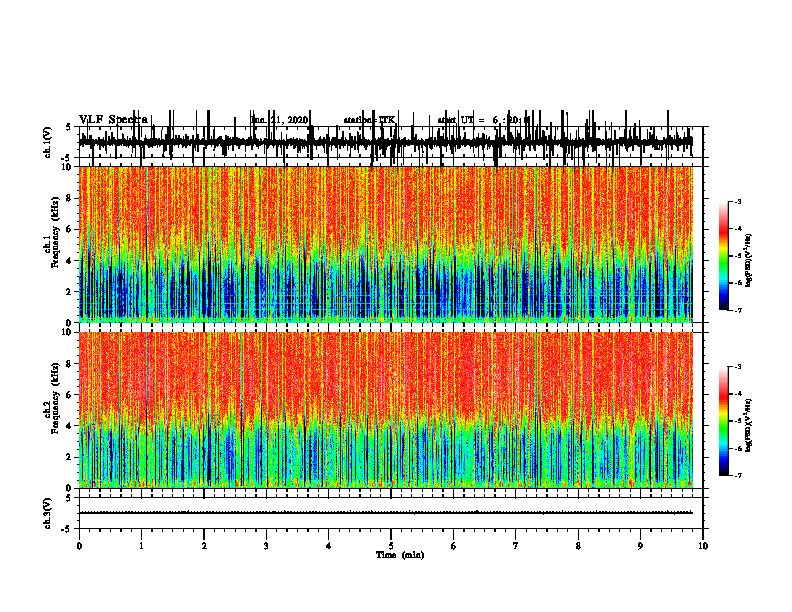Click the 2 kHz tick on ch.2 spectrogram axis
Image resolution: width=792 pixels, height=612 pixels.
(70, 457)
